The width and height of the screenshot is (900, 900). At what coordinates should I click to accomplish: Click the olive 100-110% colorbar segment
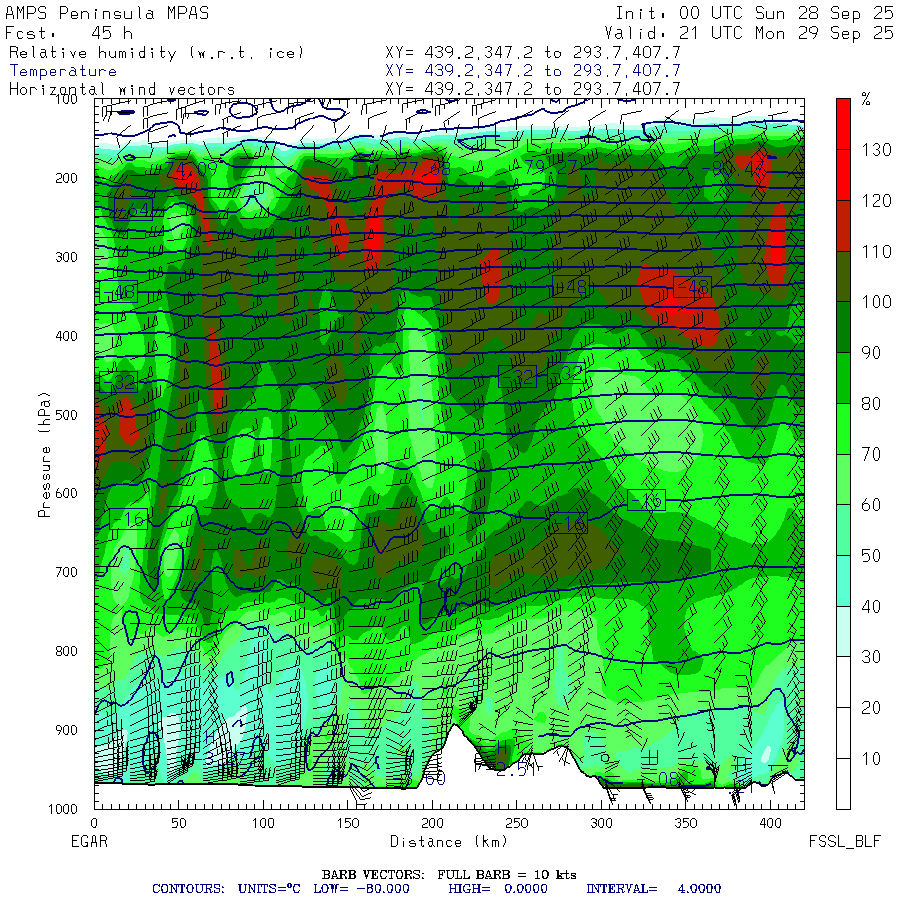(x=843, y=276)
